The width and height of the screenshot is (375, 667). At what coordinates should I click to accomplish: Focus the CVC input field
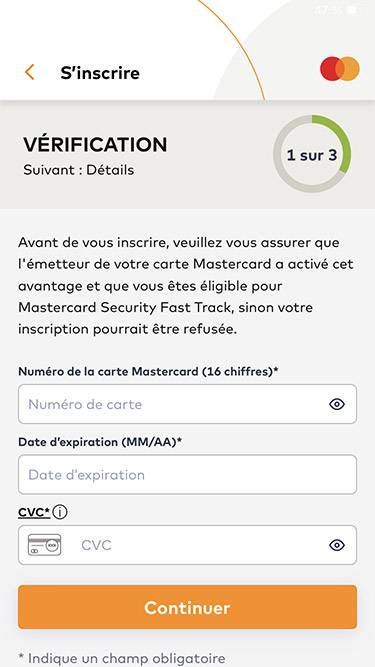[x=188, y=545]
